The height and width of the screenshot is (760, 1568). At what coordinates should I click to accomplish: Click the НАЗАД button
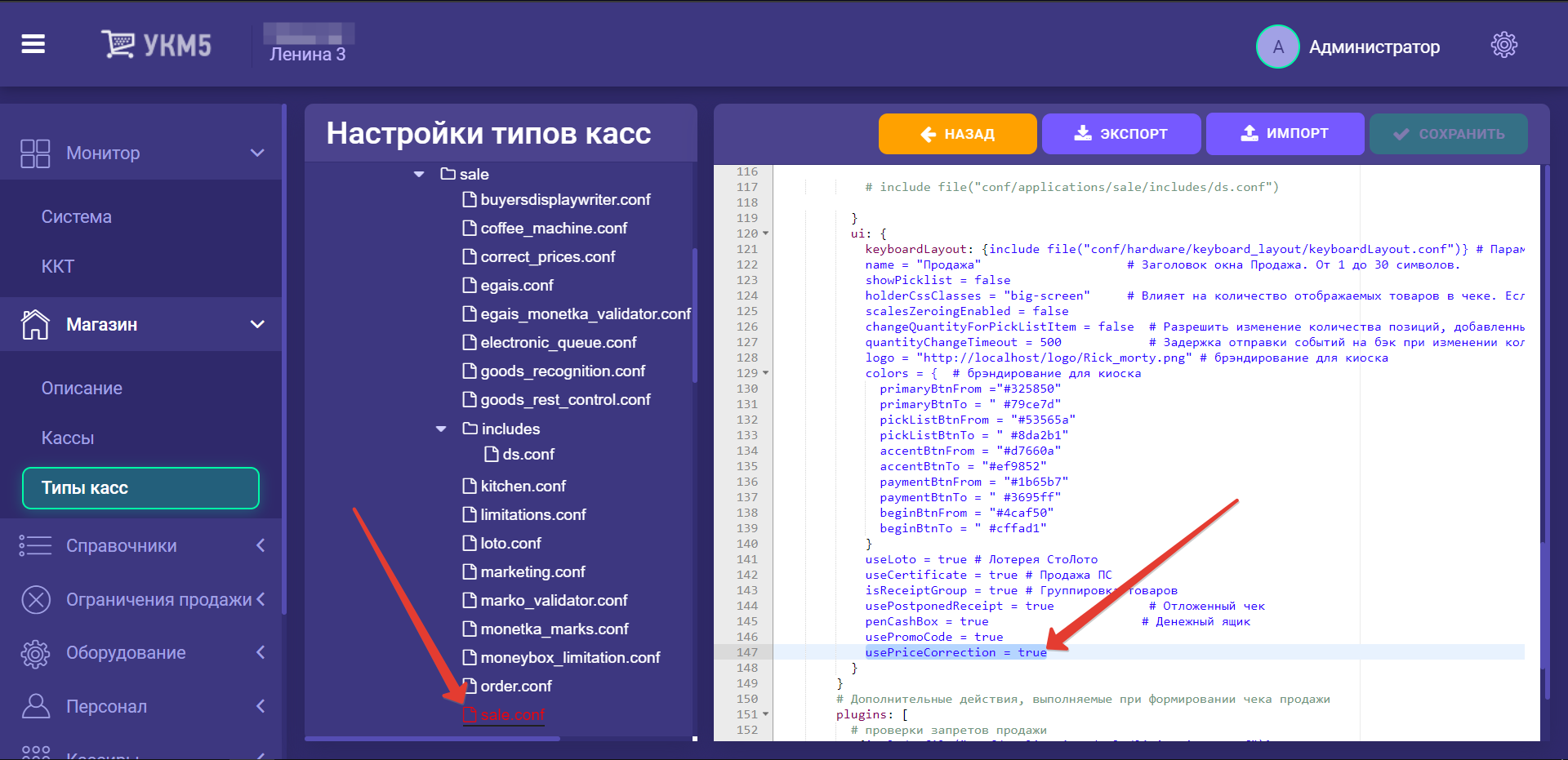pyautogui.click(x=957, y=134)
